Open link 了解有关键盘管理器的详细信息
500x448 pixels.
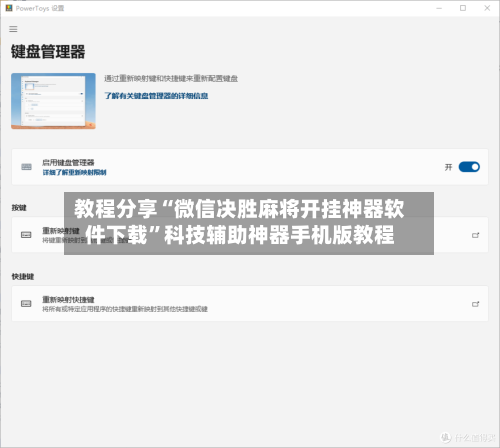coord(156,96)
